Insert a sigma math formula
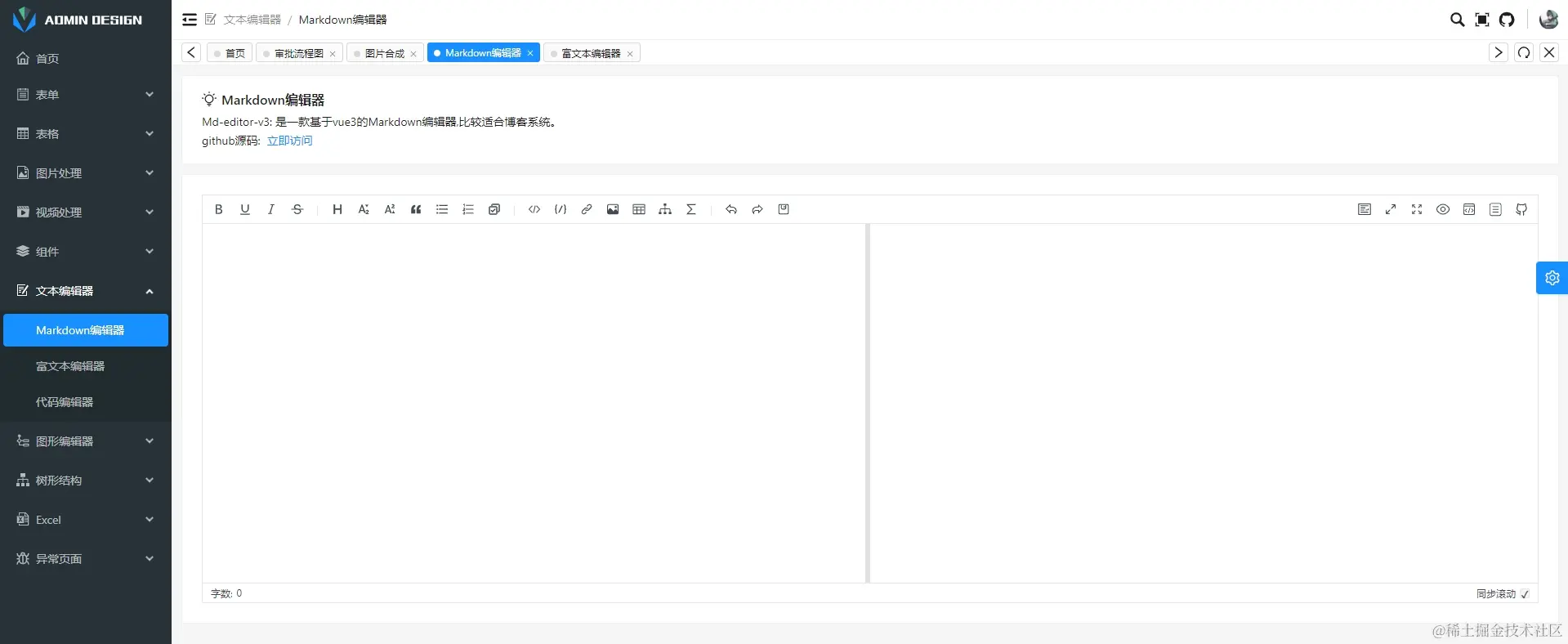 (x=691, y=209)
